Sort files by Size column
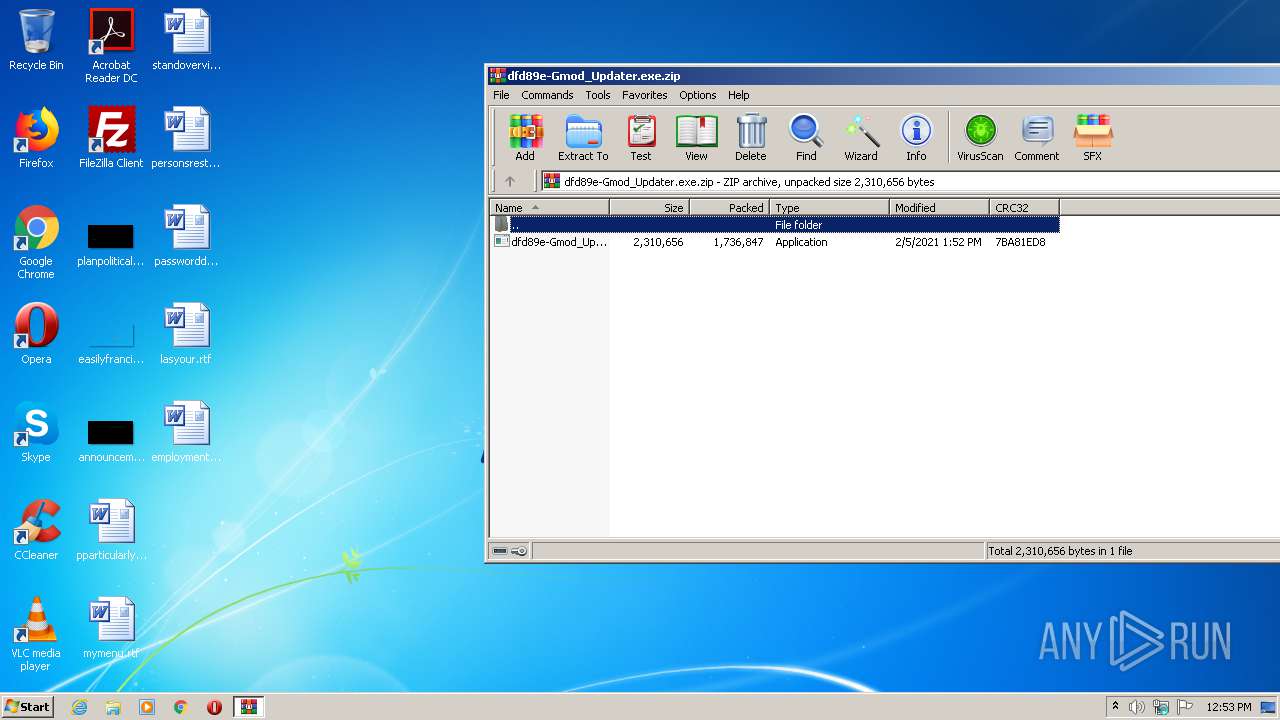Screen dimensions: 1280x720 tap(649, 207)
